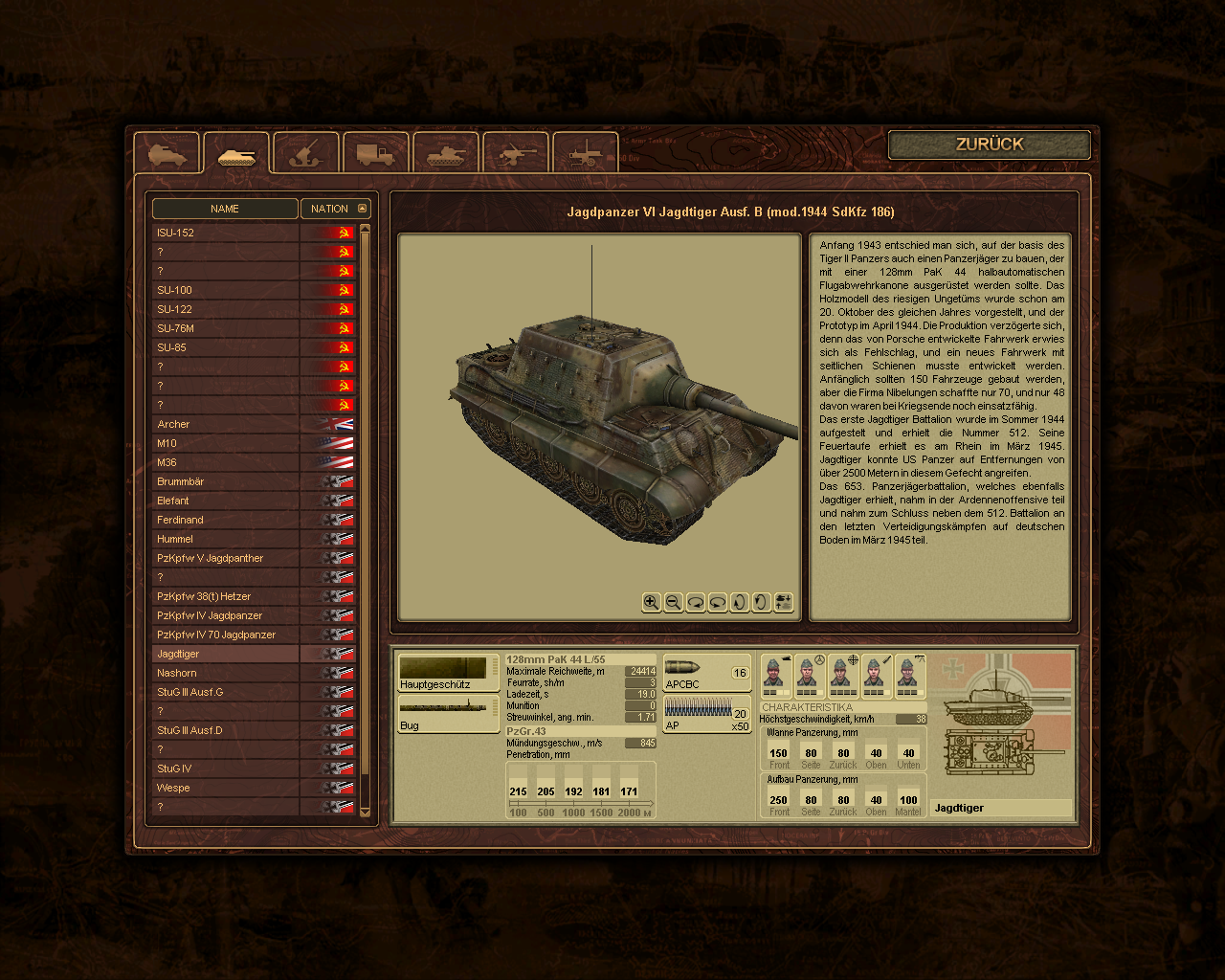Click the ZURÜCK button
The image size is (1225, 980).
pos(989,145)
